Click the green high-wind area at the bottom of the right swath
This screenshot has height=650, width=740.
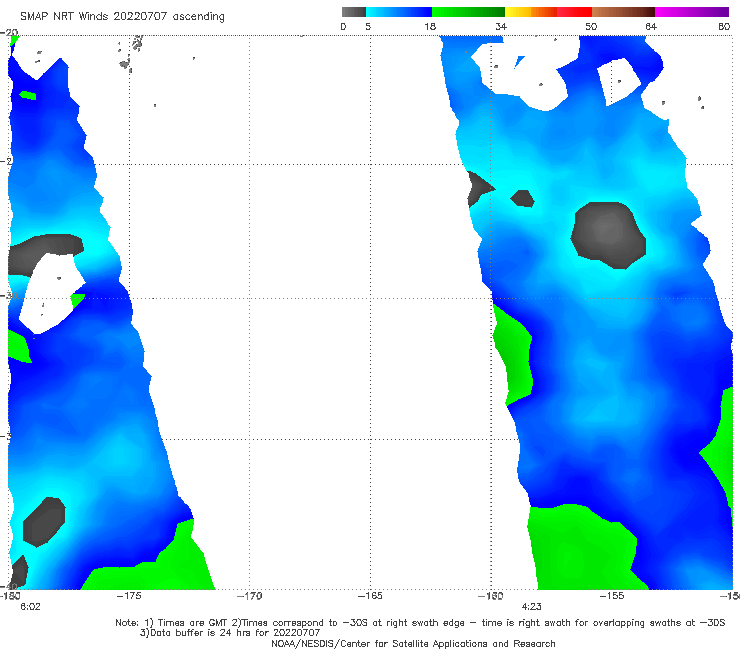coord(583,550)
